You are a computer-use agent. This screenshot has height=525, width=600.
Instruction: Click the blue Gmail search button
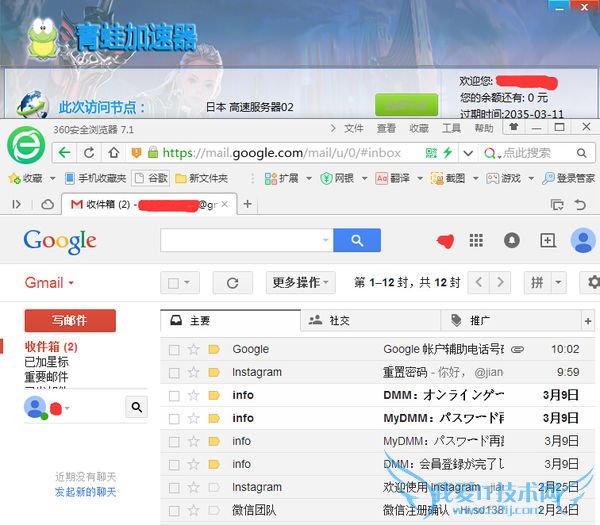[x=357, y=240]
